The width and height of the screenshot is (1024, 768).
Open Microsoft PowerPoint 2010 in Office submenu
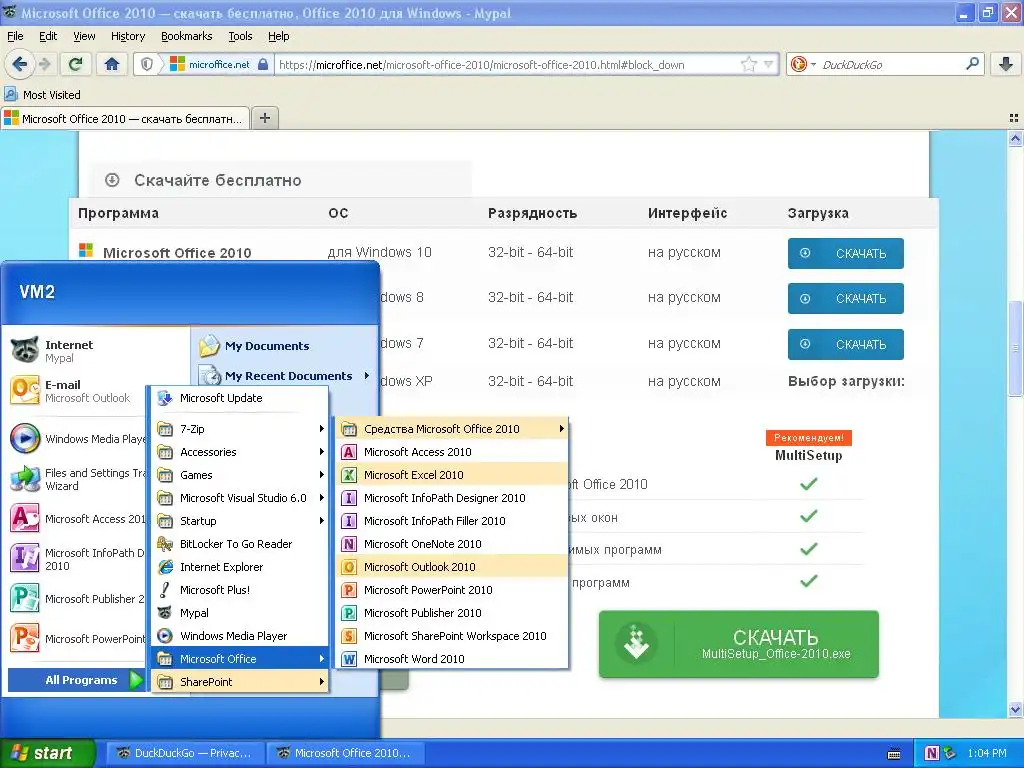coord(451,590)
